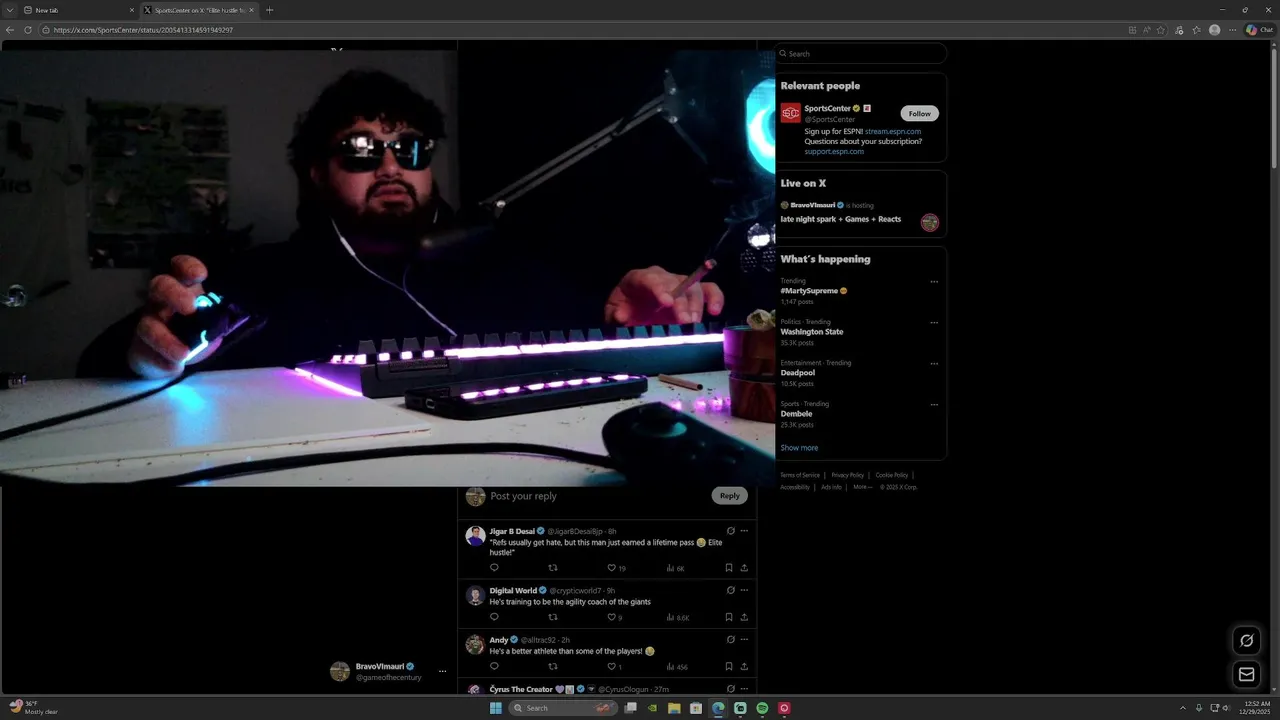Viewport: 1280px width, 720px height.
Task: Open the Terms of Service link
Action: (800, 475)
